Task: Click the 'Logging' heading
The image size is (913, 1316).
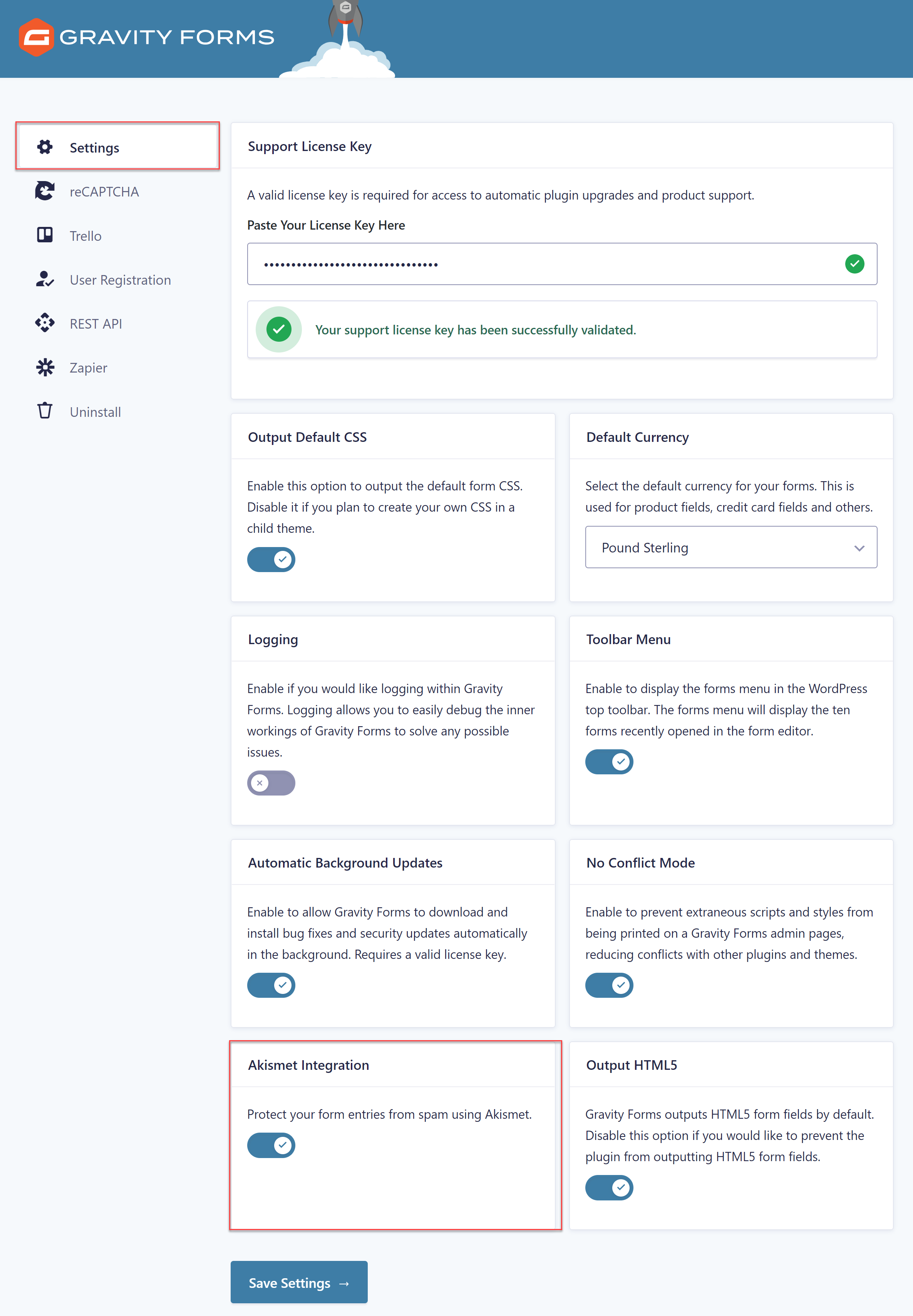Action: coord(273,640)
